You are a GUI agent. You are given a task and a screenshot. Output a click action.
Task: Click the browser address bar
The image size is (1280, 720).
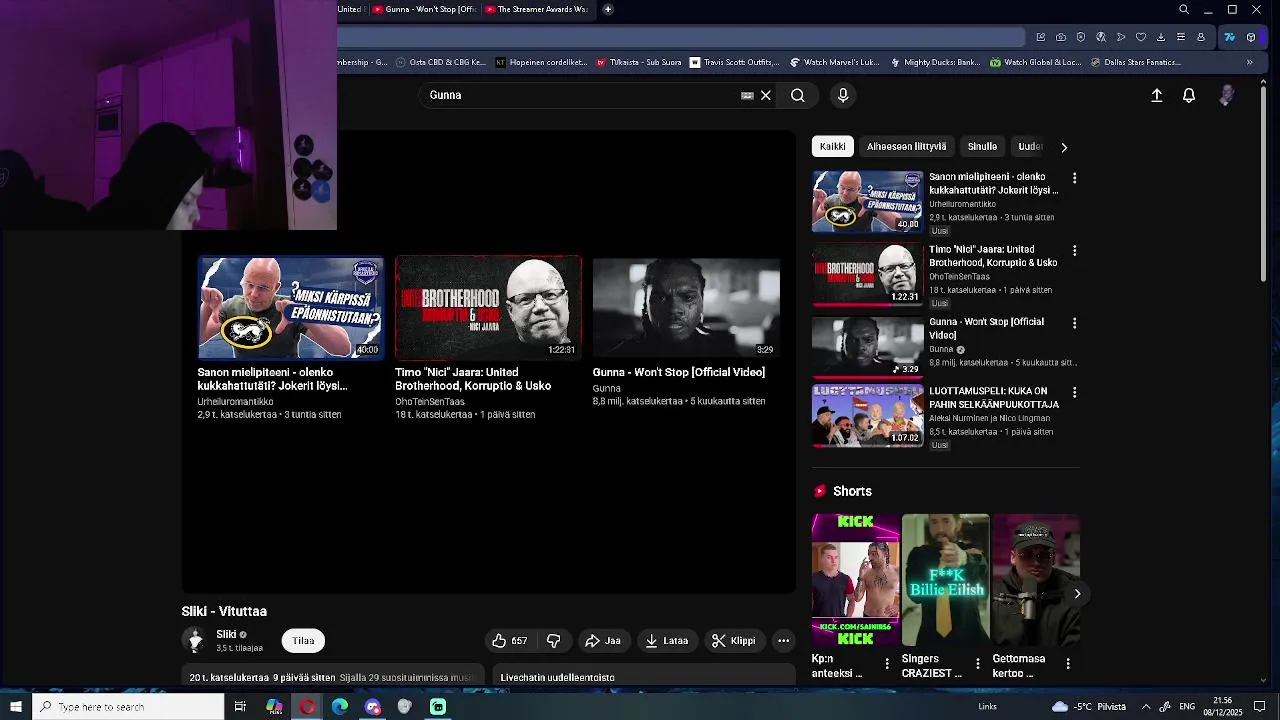(680, 37)
